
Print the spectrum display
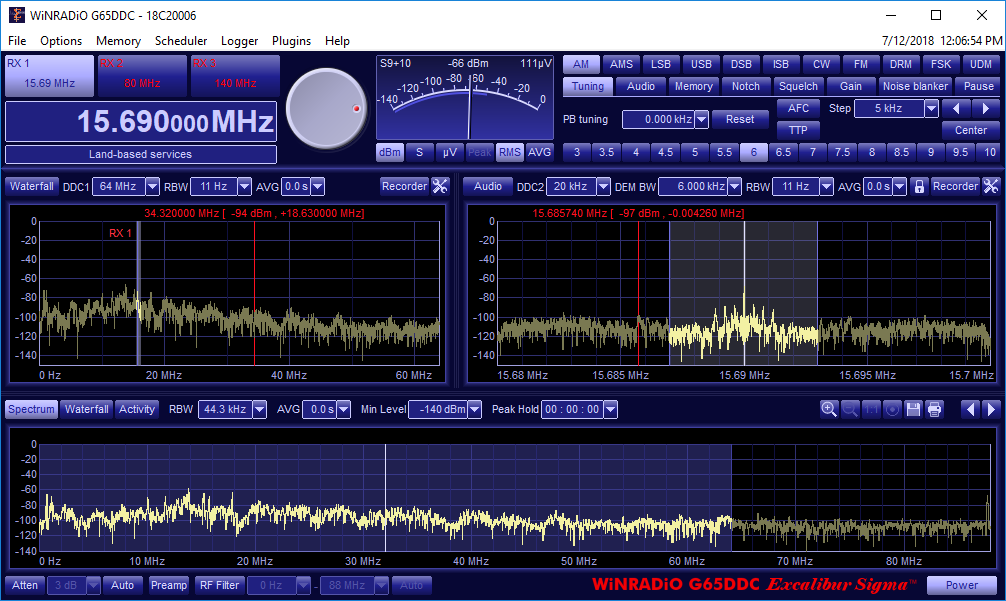[x=934, y=409]
